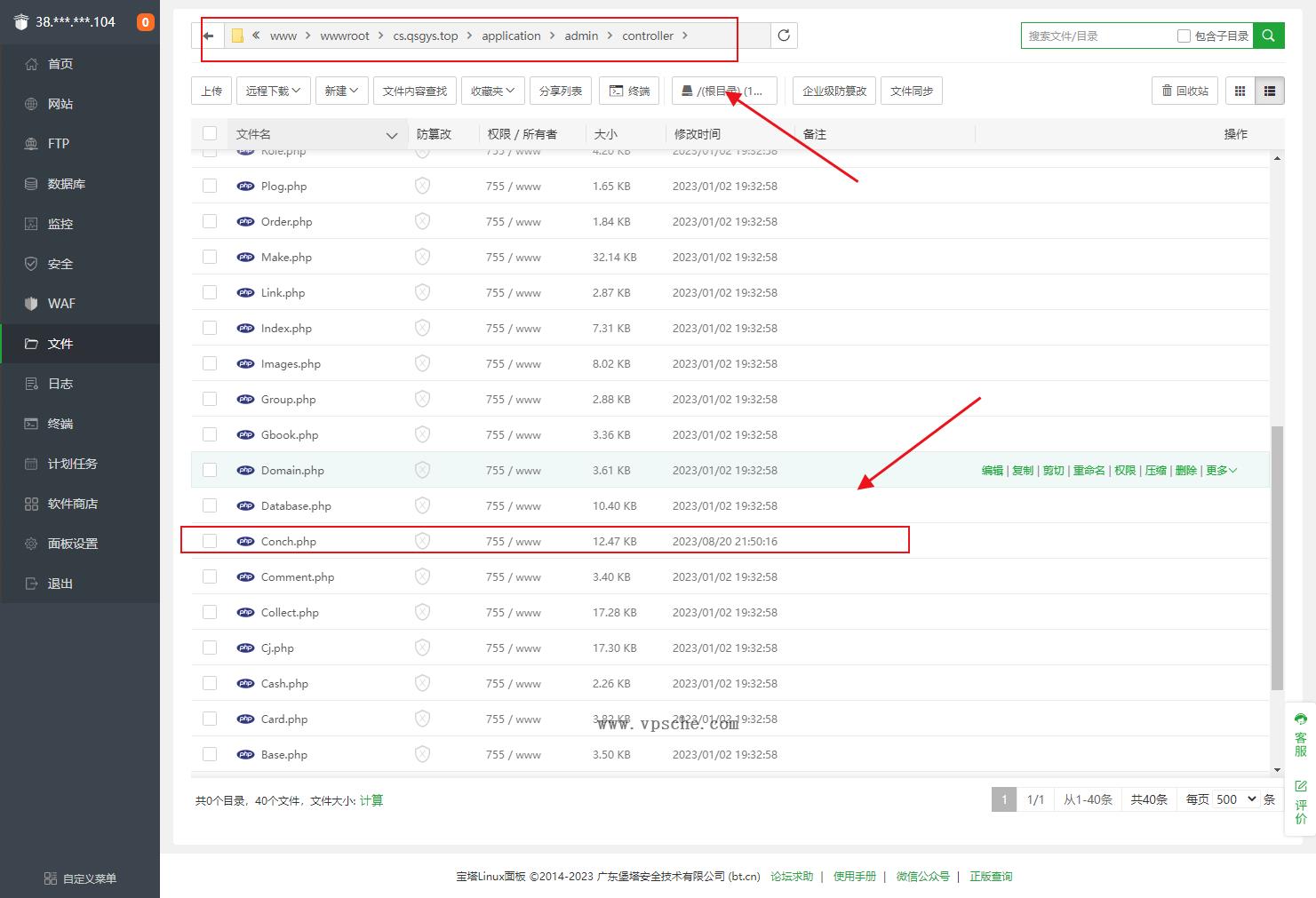Open the terminal (终端) toolbar button

(629, 91)
